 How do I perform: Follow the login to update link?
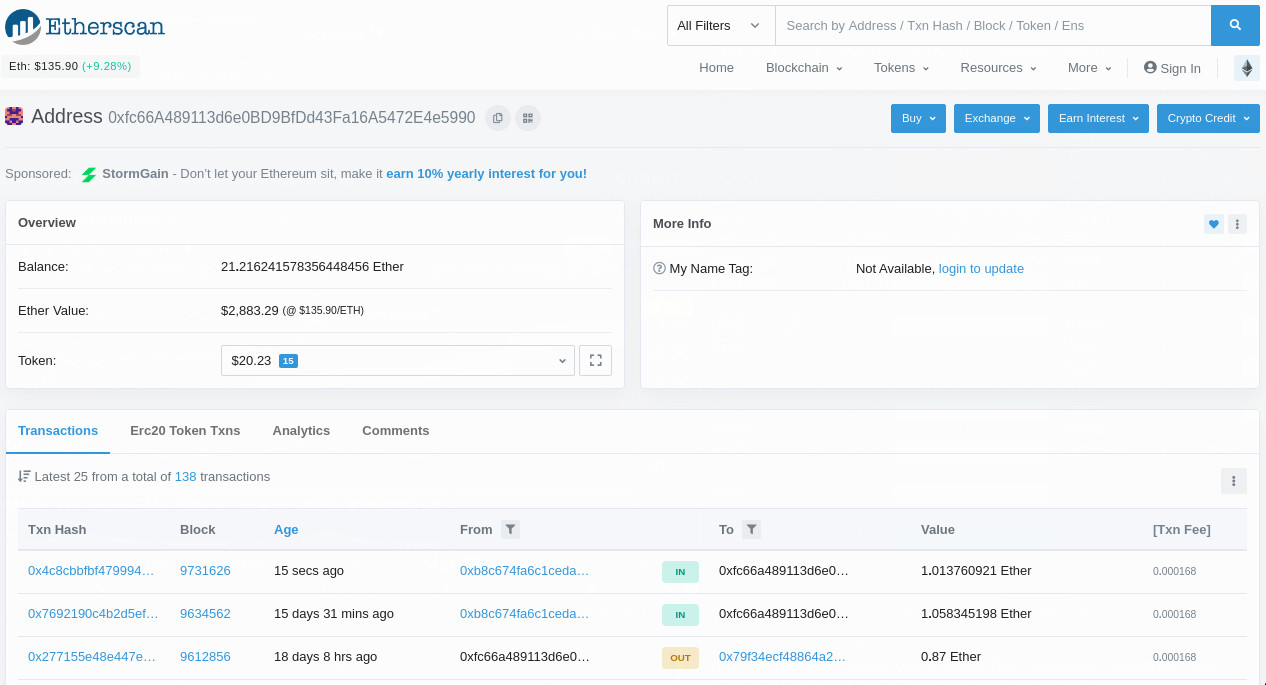click(981, 268)
